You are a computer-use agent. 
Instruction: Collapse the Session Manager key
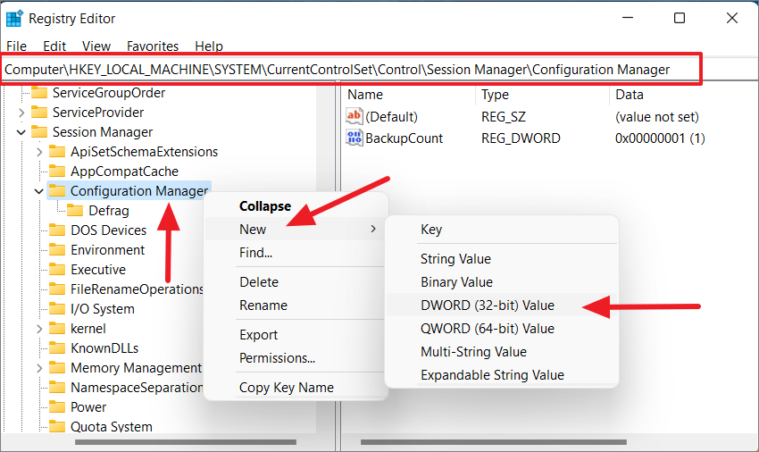[x=21, y=132]
